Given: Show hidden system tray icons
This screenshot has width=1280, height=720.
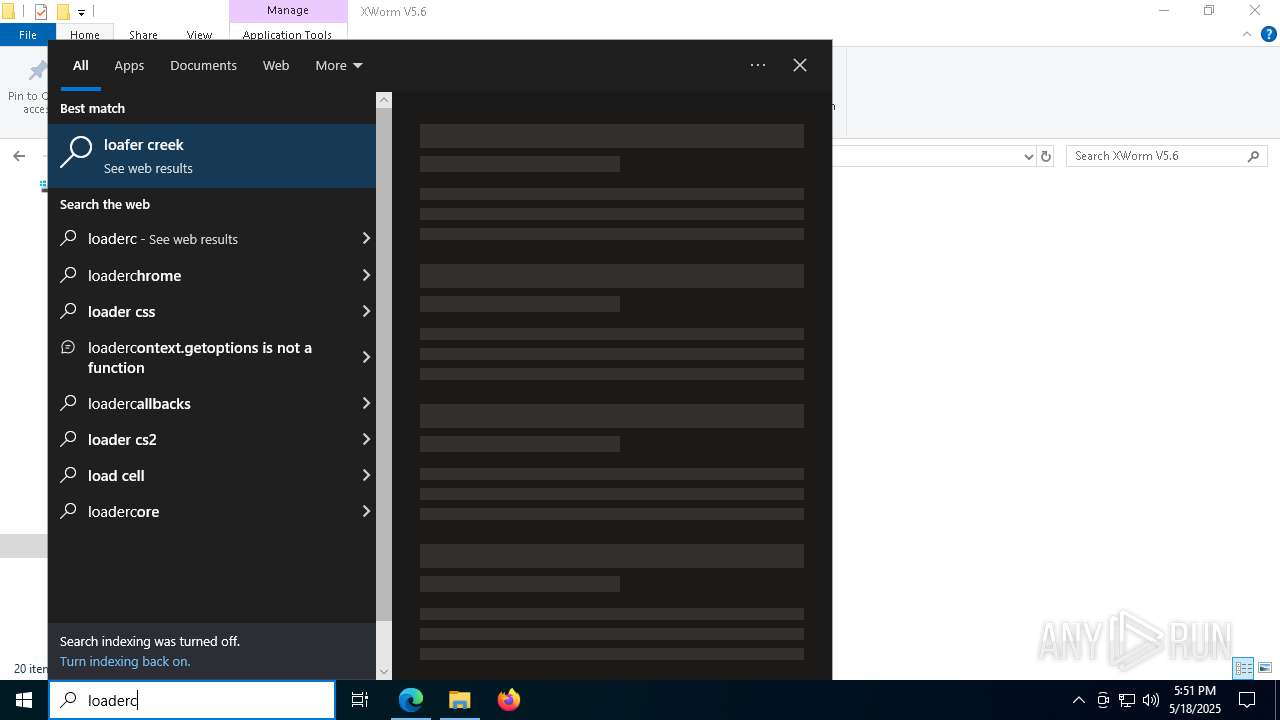Looking at the screenshot, I should pos(1078,700).
